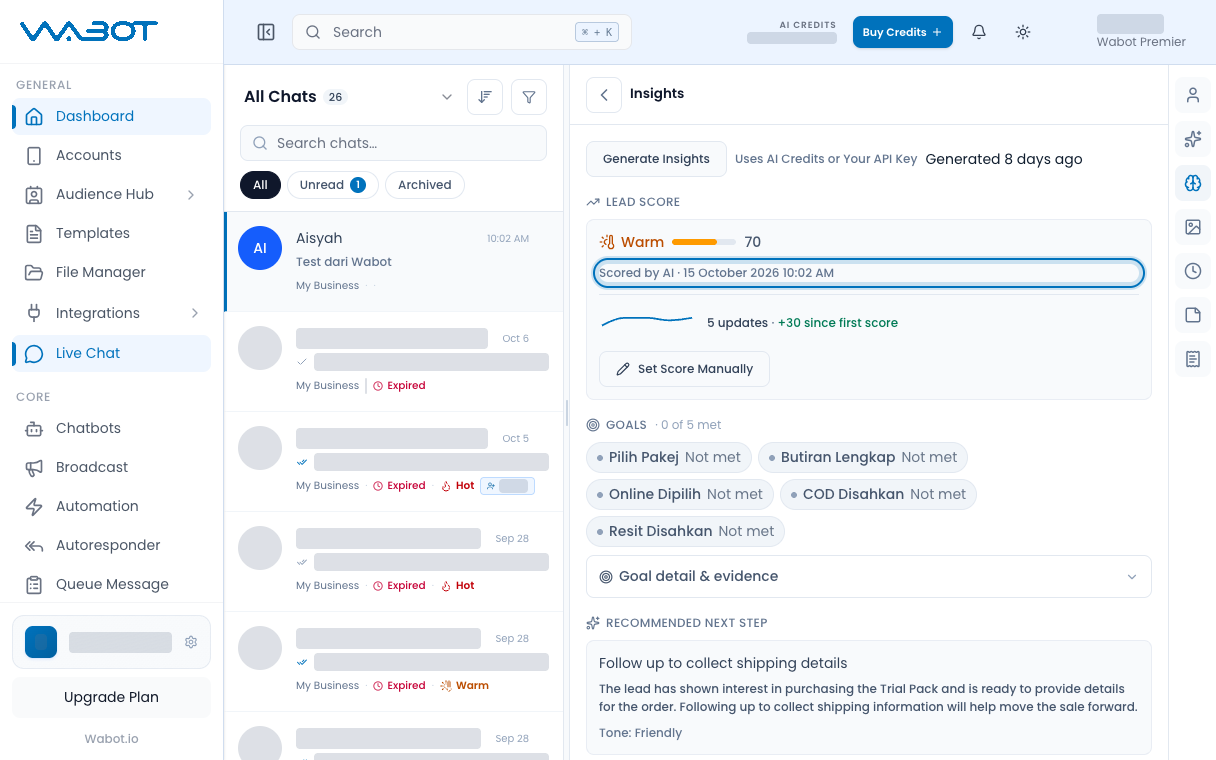
Task: Click the Search chats field
Action: (x=393, y=143)
